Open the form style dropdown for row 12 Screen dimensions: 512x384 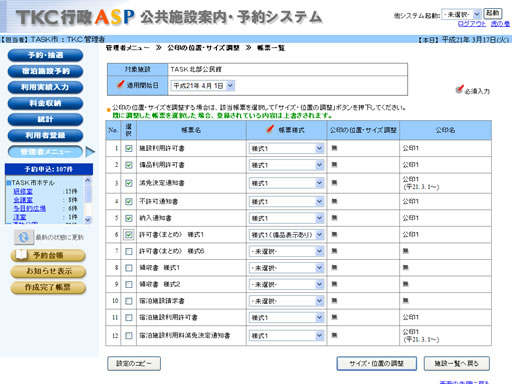[286, 336]
